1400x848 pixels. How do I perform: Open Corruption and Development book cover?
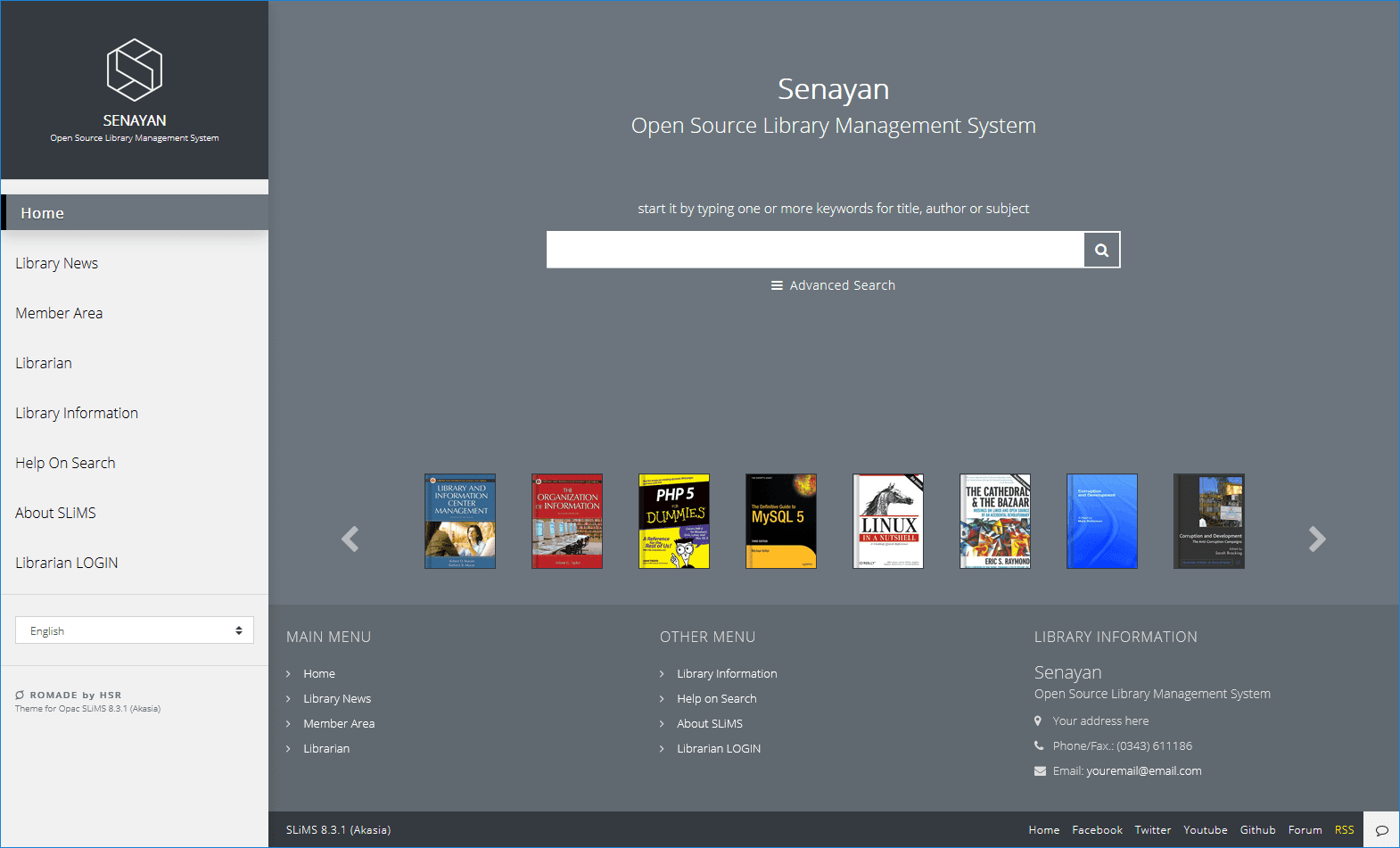click(x=1209, y=521)
